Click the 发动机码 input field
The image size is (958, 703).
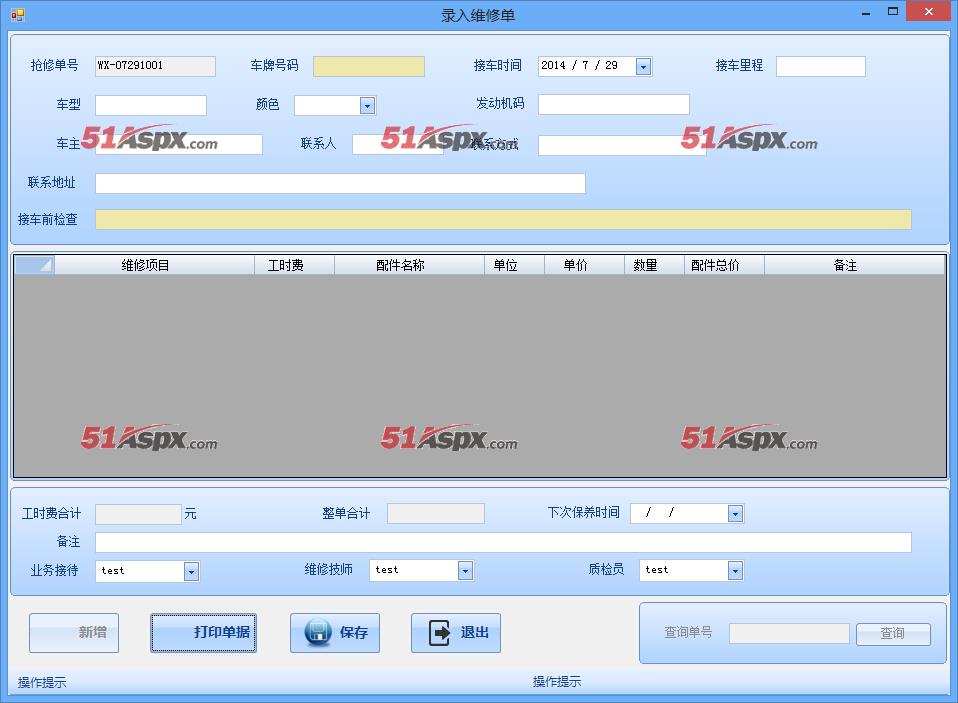tap(613, 104)
